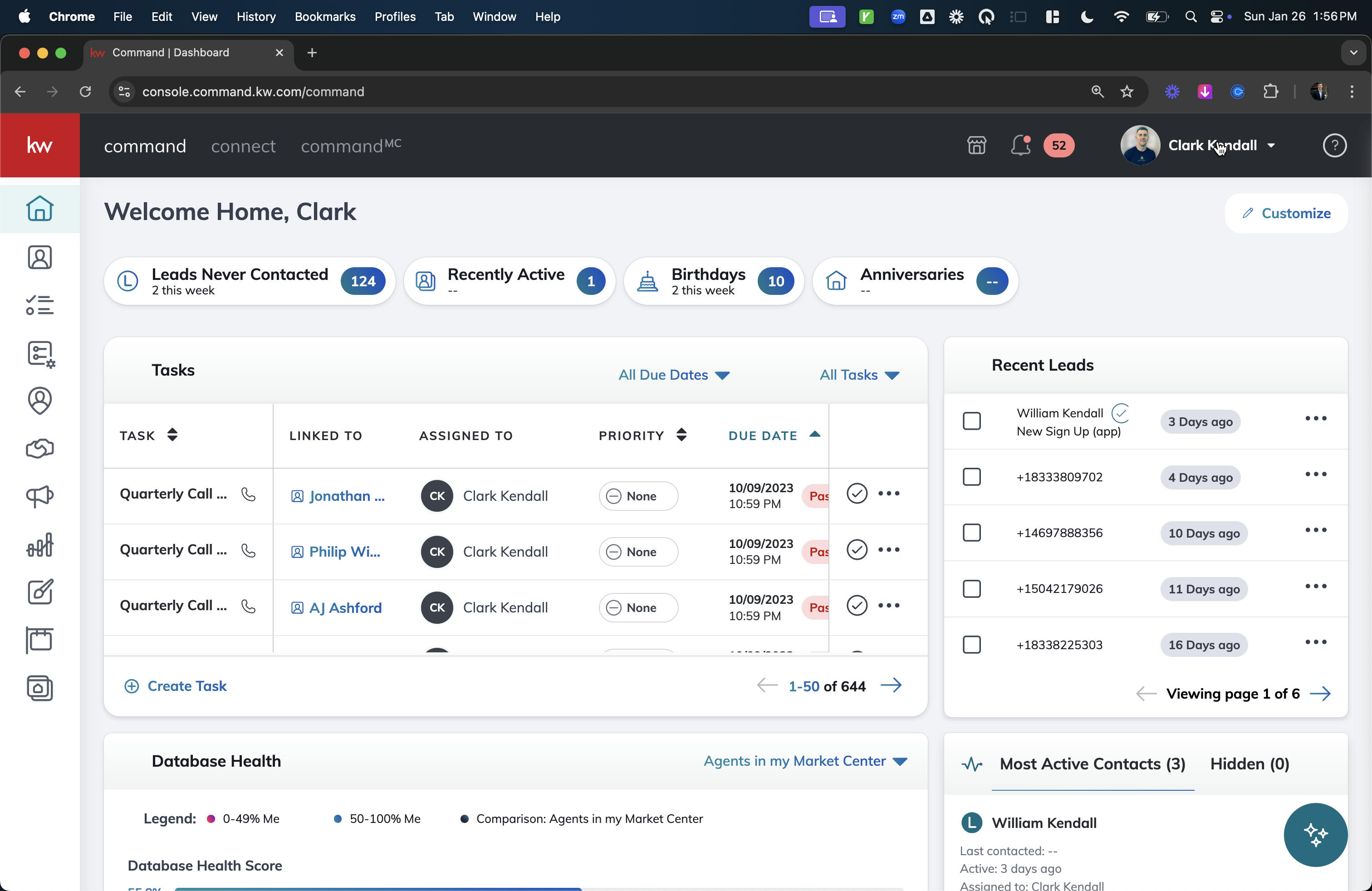1372x891 pixels.
Task: Open priority dropdown for Jonathan task
Action: pos(638,496)
